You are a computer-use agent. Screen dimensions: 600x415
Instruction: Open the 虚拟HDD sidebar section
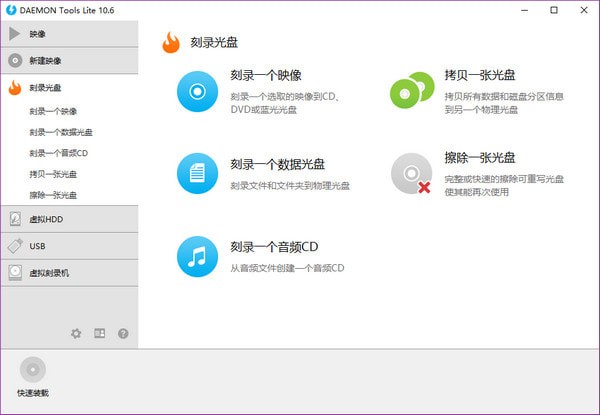[x=69, y=219]
